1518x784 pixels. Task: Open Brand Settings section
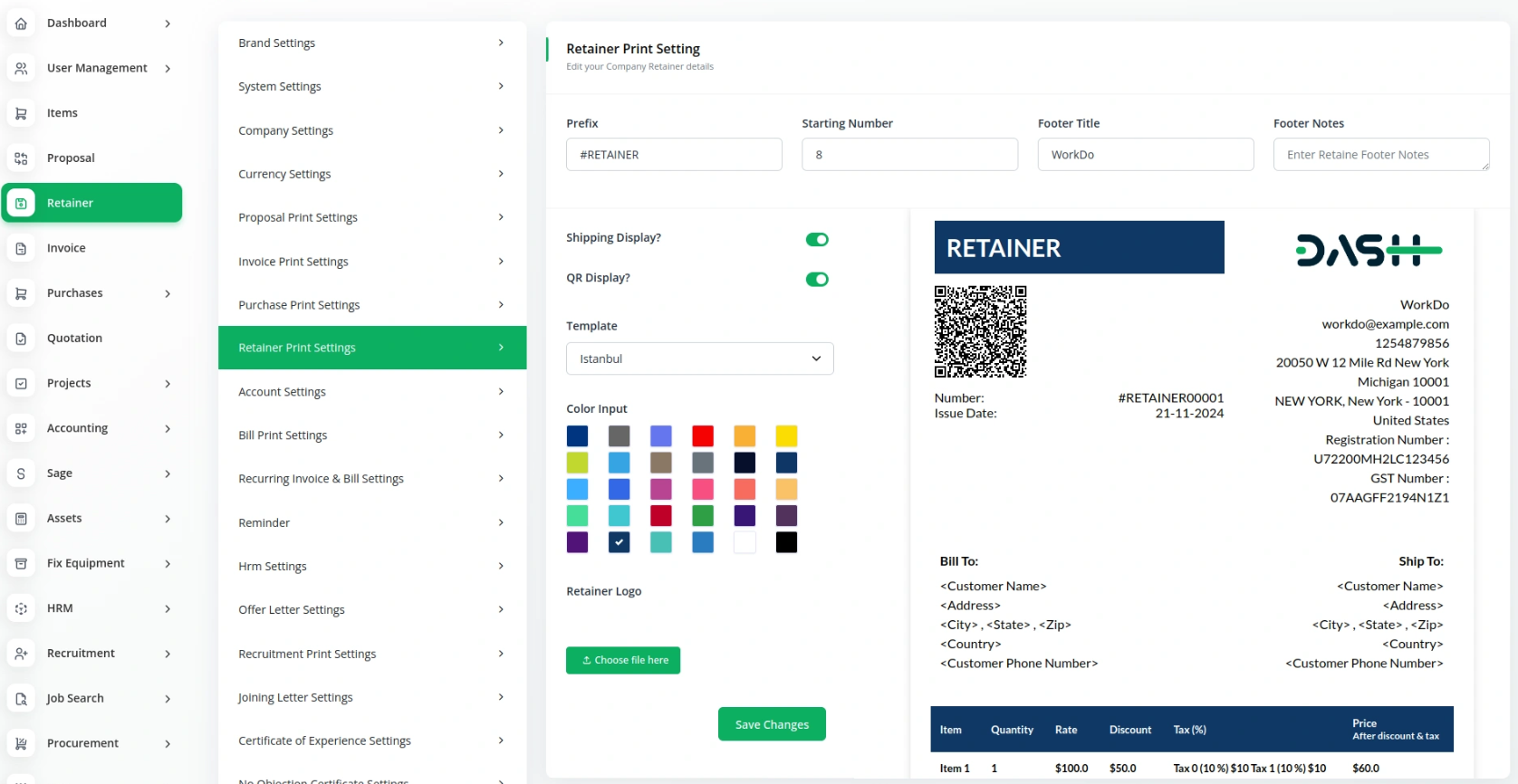[x=372, y=43]
